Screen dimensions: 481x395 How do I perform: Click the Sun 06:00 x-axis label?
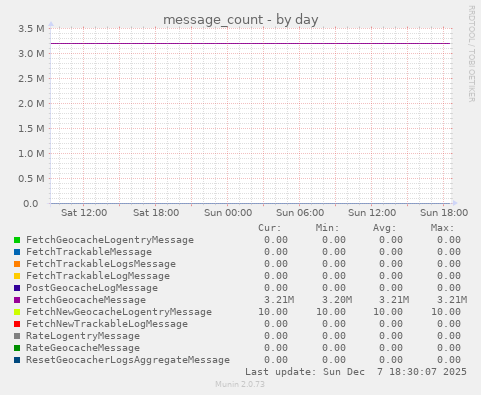click(x=300, y=213)
